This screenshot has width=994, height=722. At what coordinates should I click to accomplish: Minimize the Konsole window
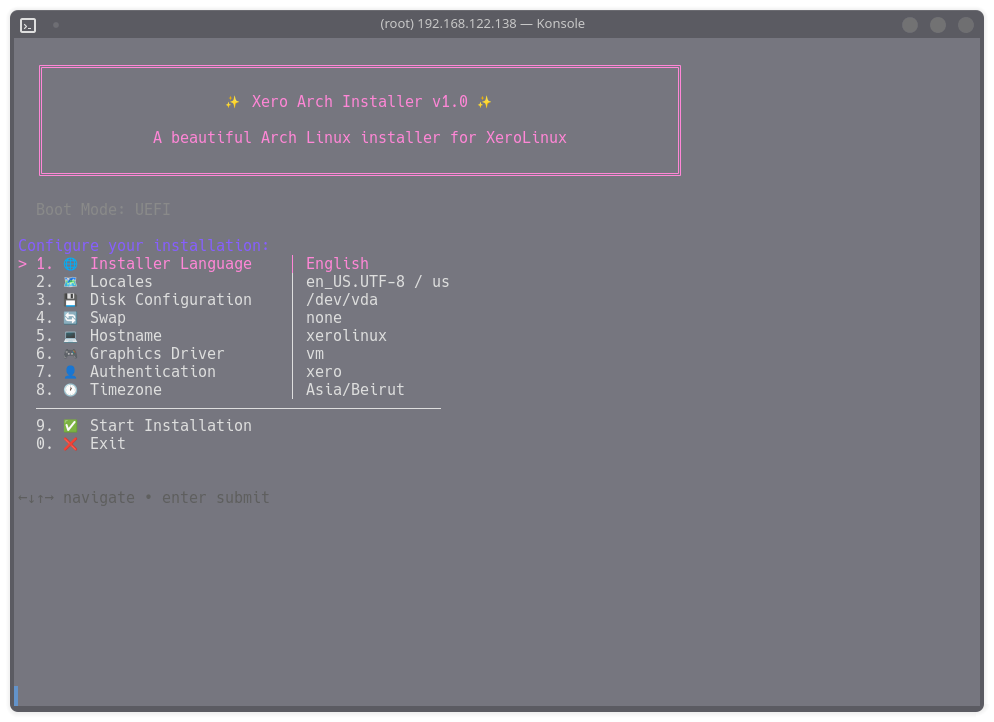tap(910, 25)
